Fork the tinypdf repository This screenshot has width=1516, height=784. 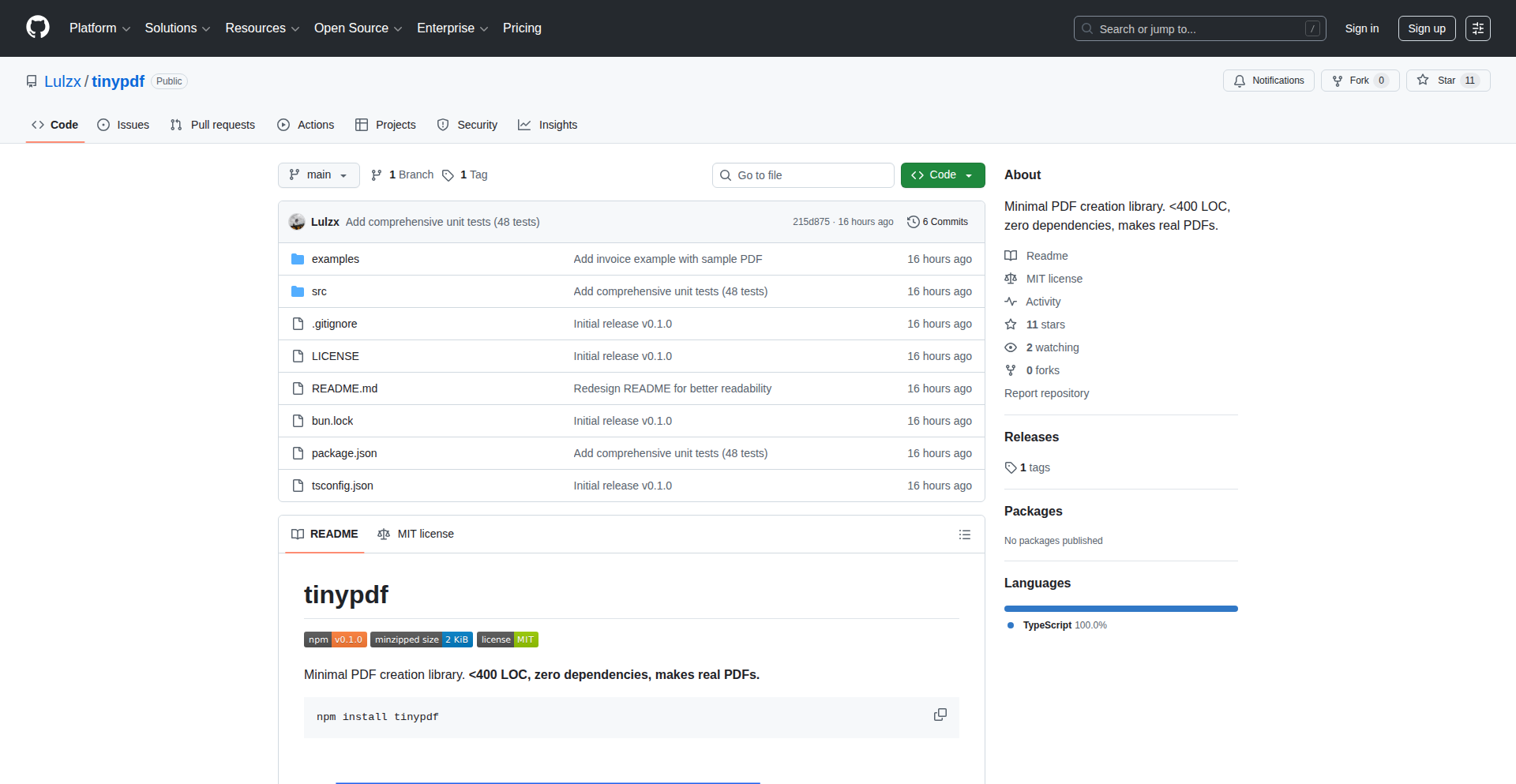click(1359, 81)
